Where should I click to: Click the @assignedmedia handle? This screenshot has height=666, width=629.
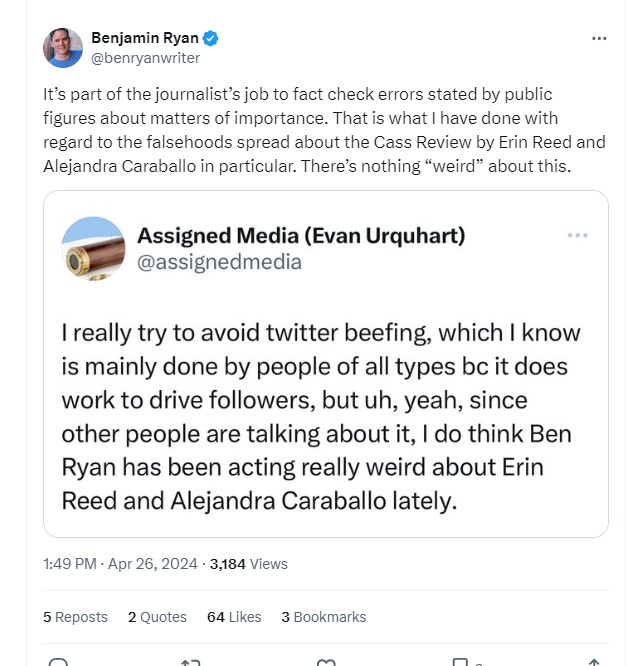pos(219,262)
